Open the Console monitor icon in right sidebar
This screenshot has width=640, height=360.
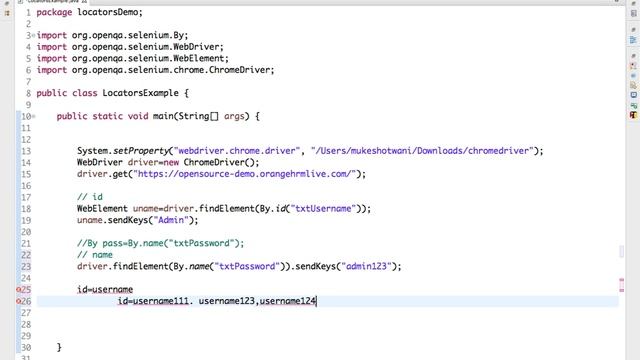tap(633, 95)
